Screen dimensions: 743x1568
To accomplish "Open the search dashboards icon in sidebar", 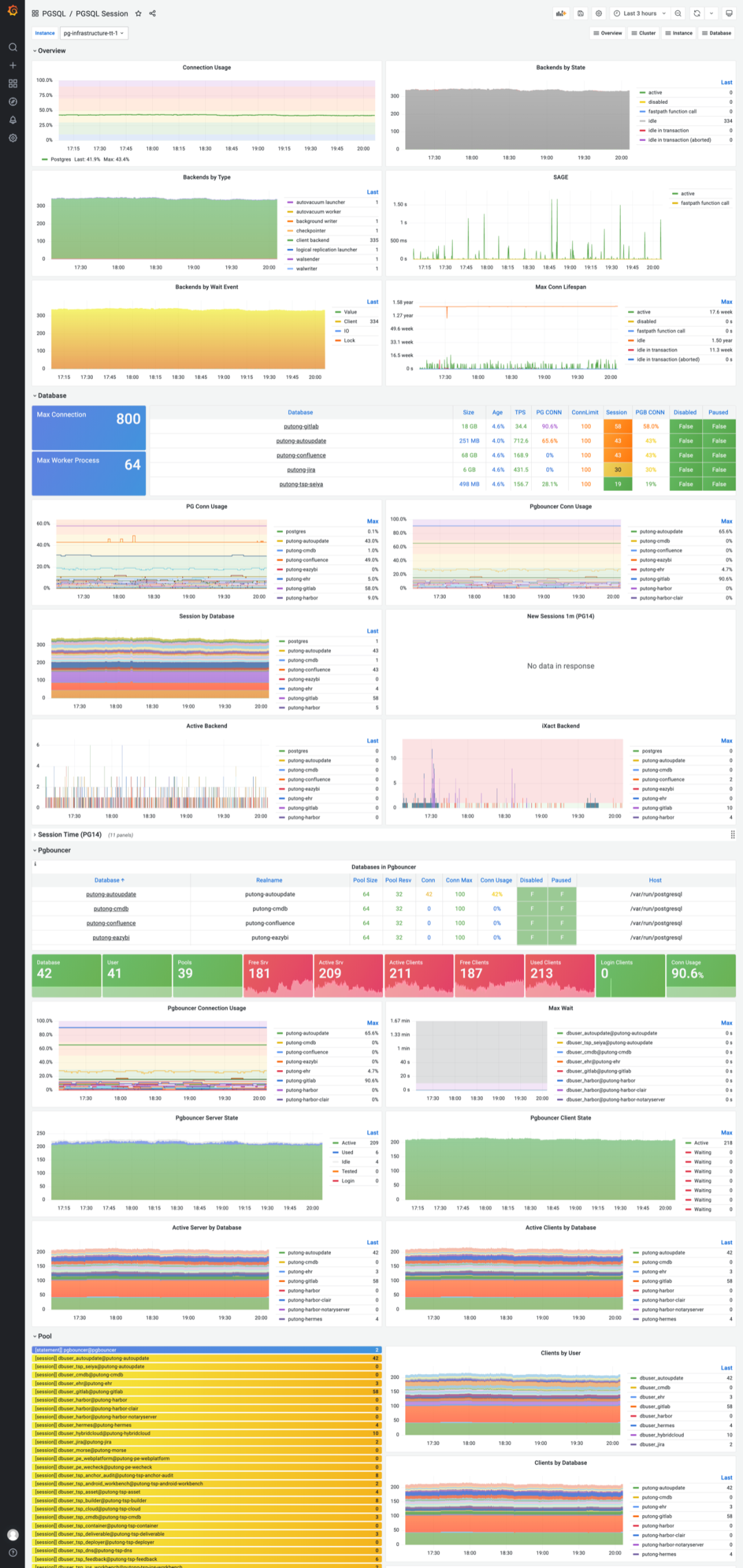I will pos(12,47).
